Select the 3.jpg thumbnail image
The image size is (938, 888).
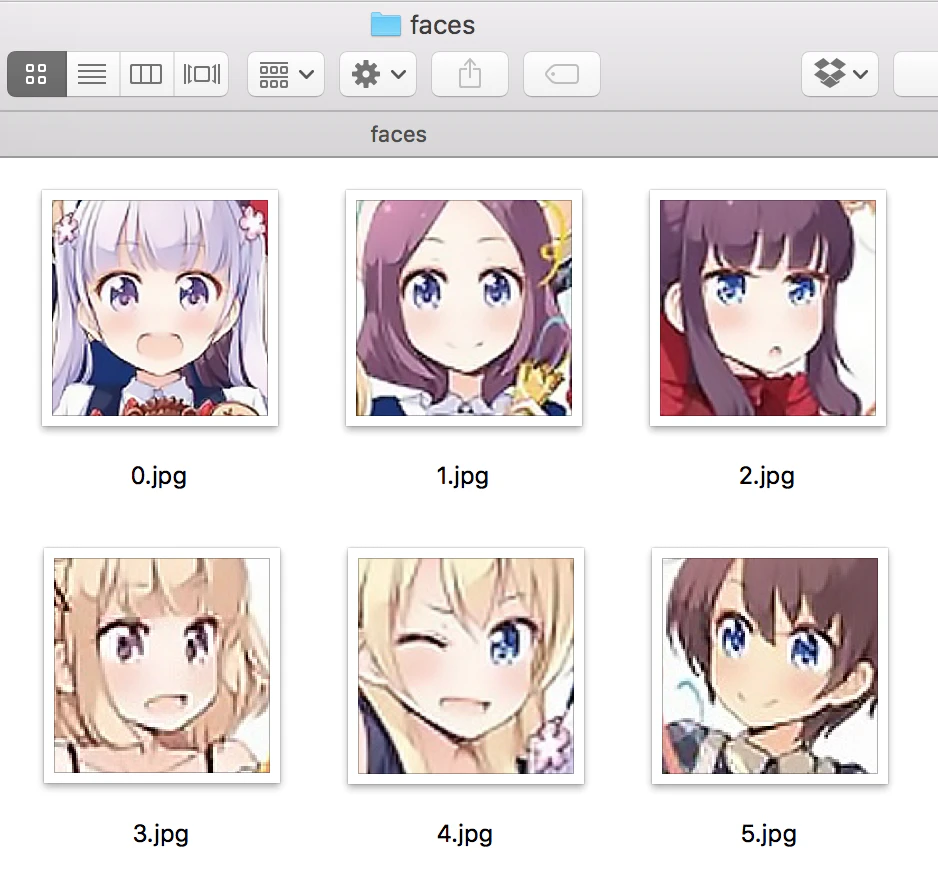[162, 665]
